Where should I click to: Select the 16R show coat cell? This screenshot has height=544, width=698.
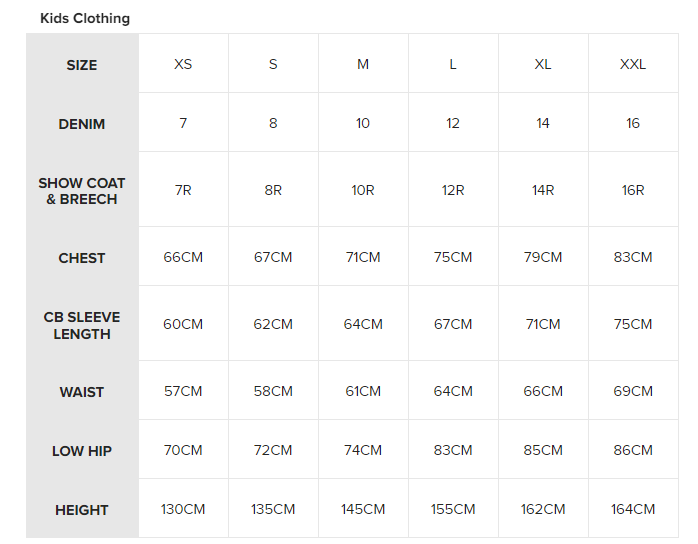pyautogui.click(x=633, y=190)
